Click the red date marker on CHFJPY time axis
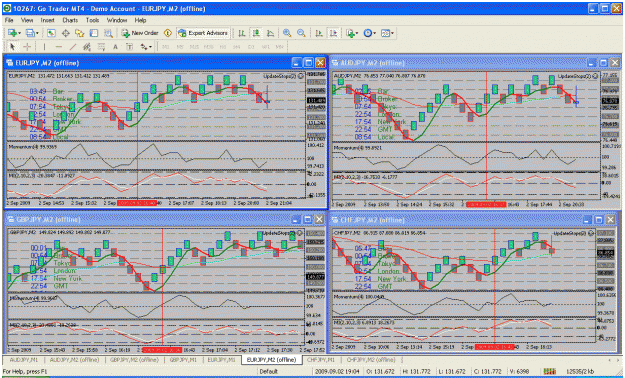 tap(495, 347)
